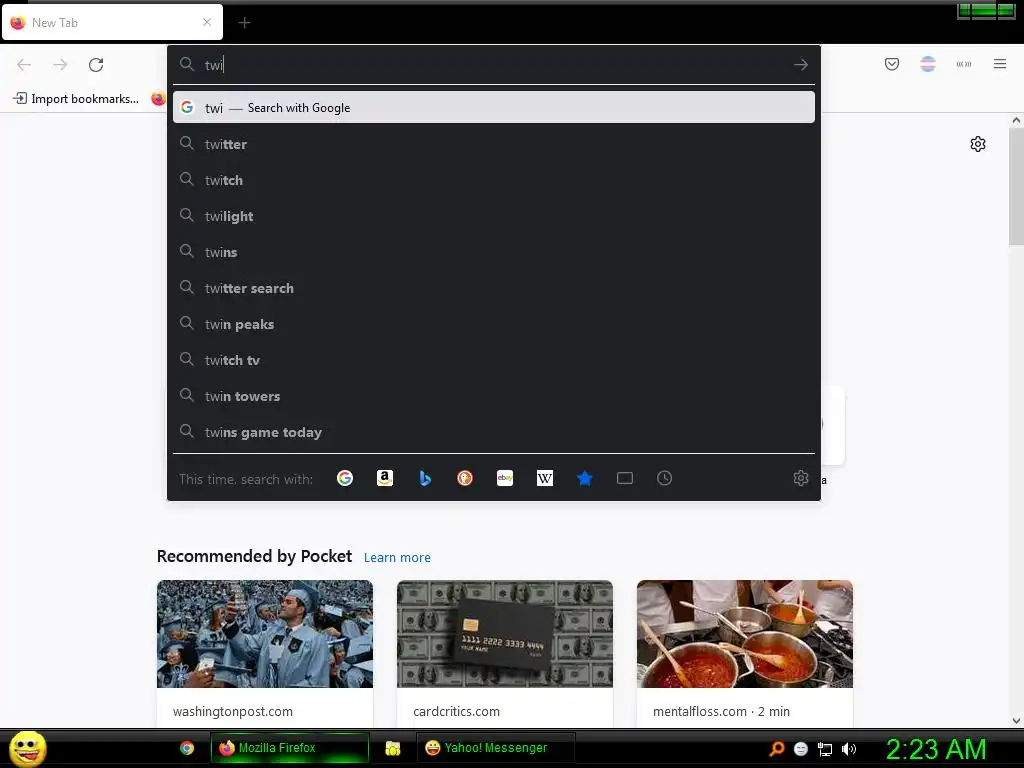Open the washingtonpost.com graduation story thumbnail
This screenshot has width=1024, height=768.
coord(265,633)
